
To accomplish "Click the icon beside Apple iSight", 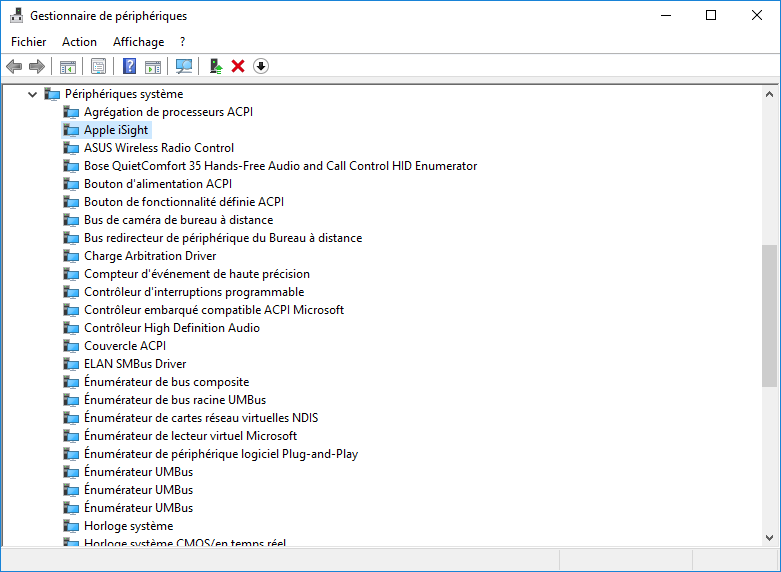I will point(71,130).
